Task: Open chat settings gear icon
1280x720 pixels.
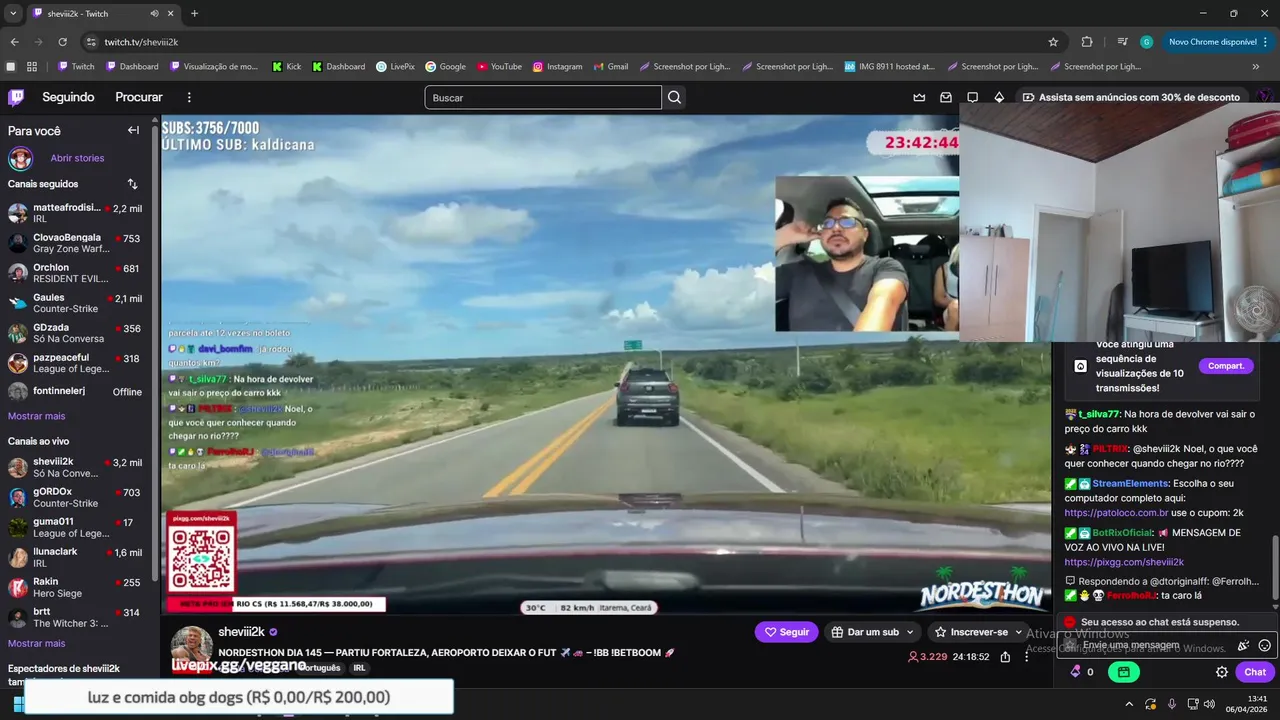Action: pos(1221,672)
